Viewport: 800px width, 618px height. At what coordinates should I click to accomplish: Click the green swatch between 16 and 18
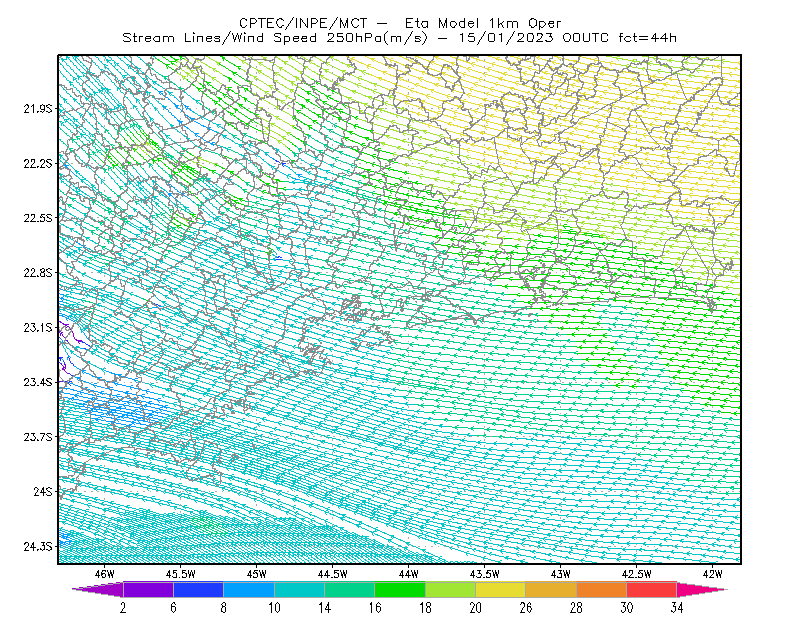(x=400, y=589)
